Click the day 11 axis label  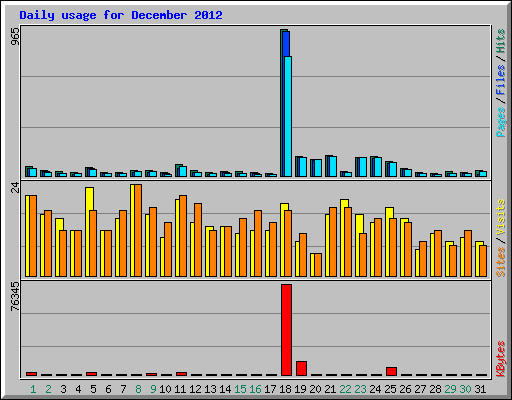pos(180,389)
